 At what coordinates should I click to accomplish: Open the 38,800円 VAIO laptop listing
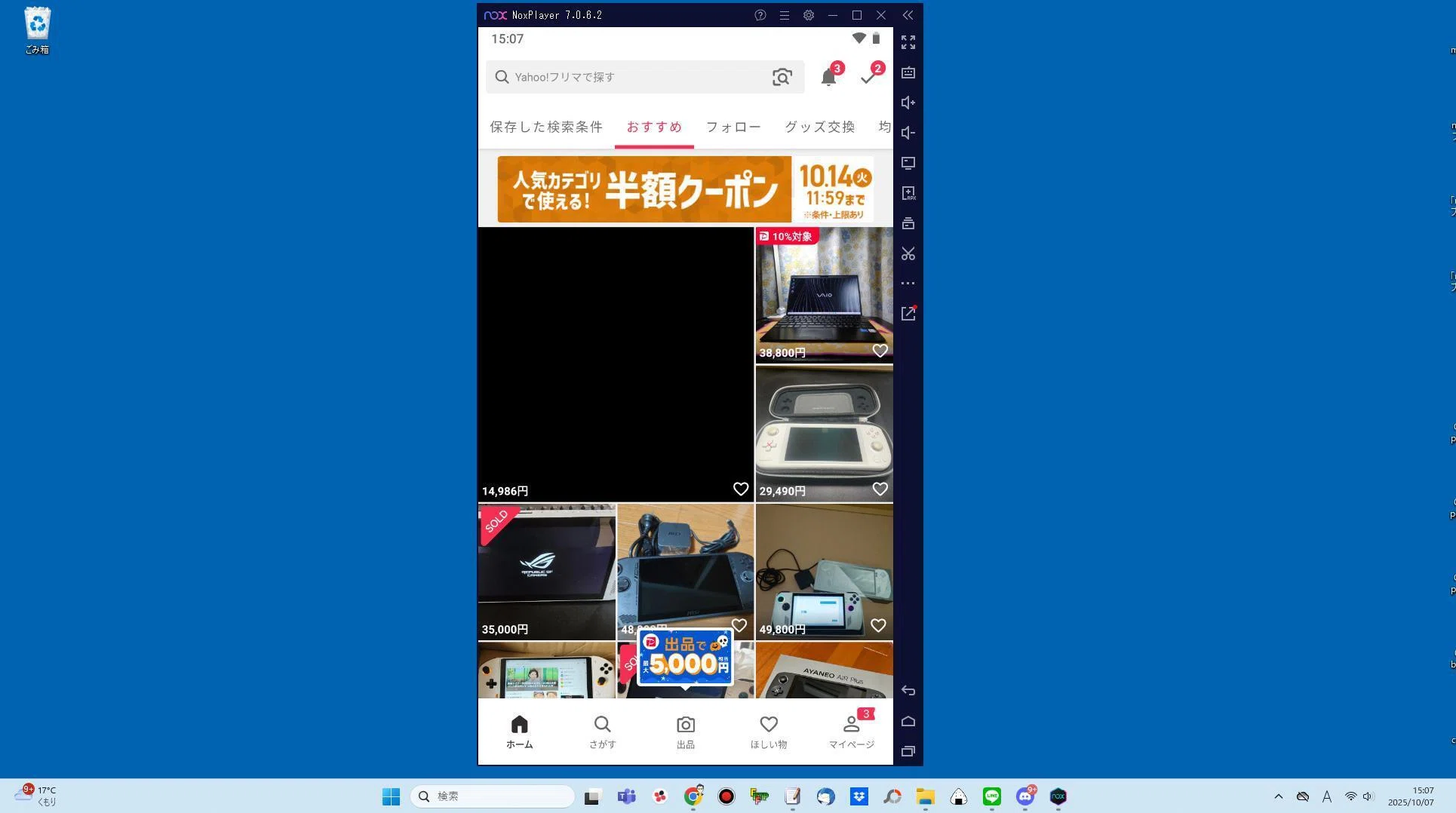[x=824, y=295]
